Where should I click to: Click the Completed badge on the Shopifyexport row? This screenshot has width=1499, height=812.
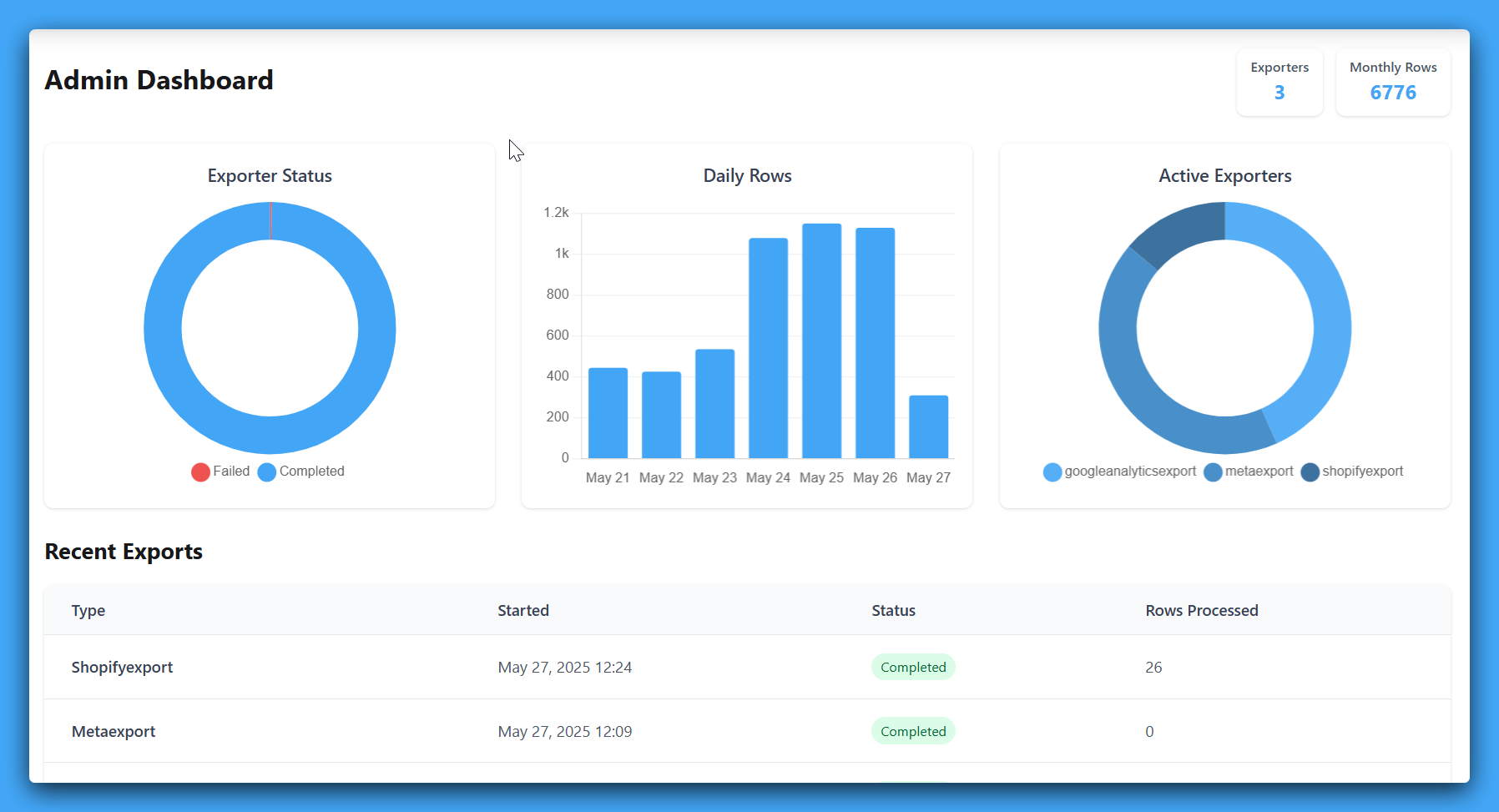913,667
